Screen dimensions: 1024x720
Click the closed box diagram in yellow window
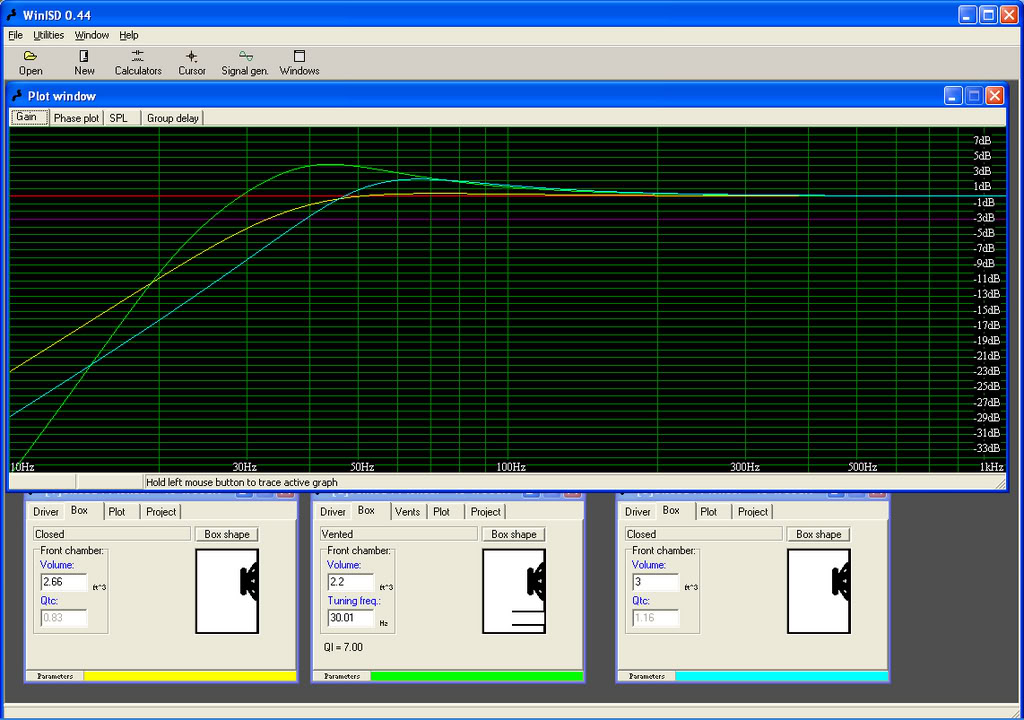click(x=227, y=591)
